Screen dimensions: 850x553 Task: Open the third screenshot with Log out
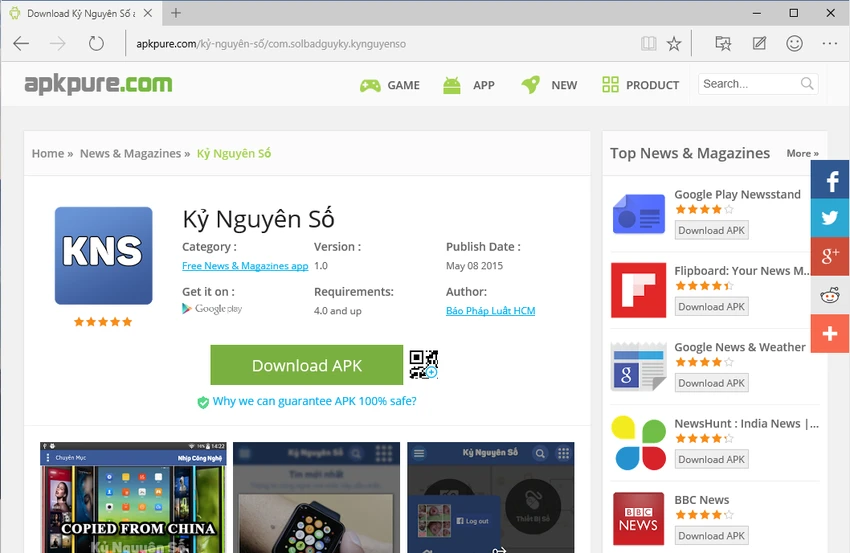point(491,498)
